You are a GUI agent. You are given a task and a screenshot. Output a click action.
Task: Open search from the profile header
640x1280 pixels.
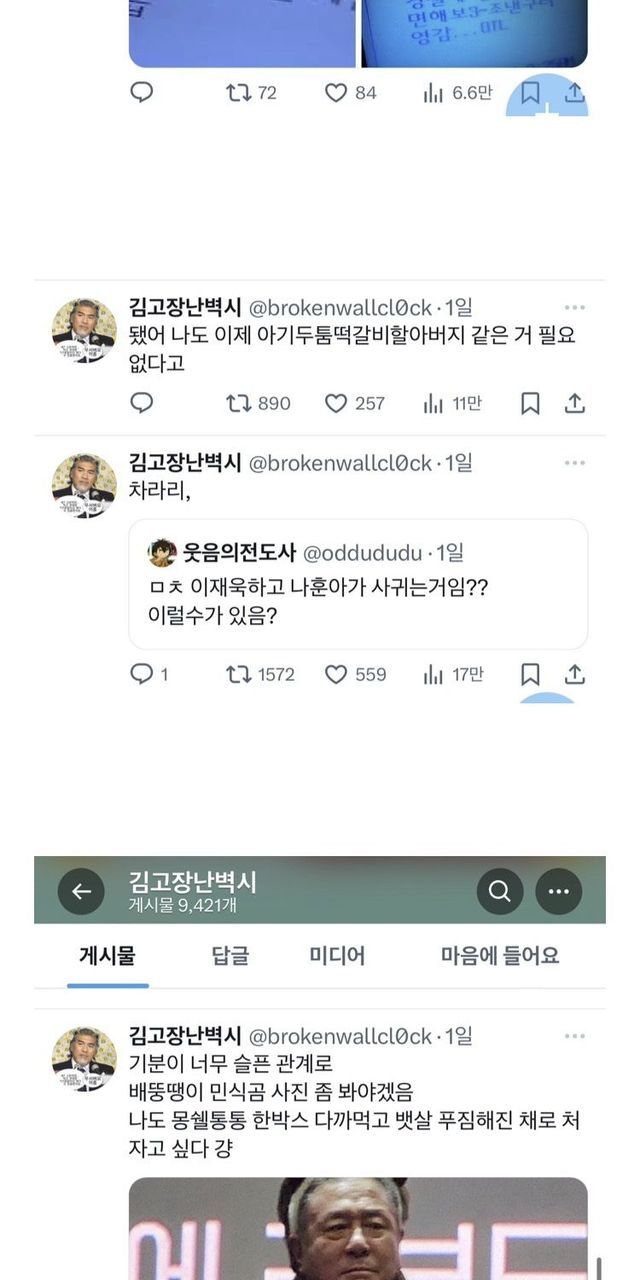coord(500,891)
